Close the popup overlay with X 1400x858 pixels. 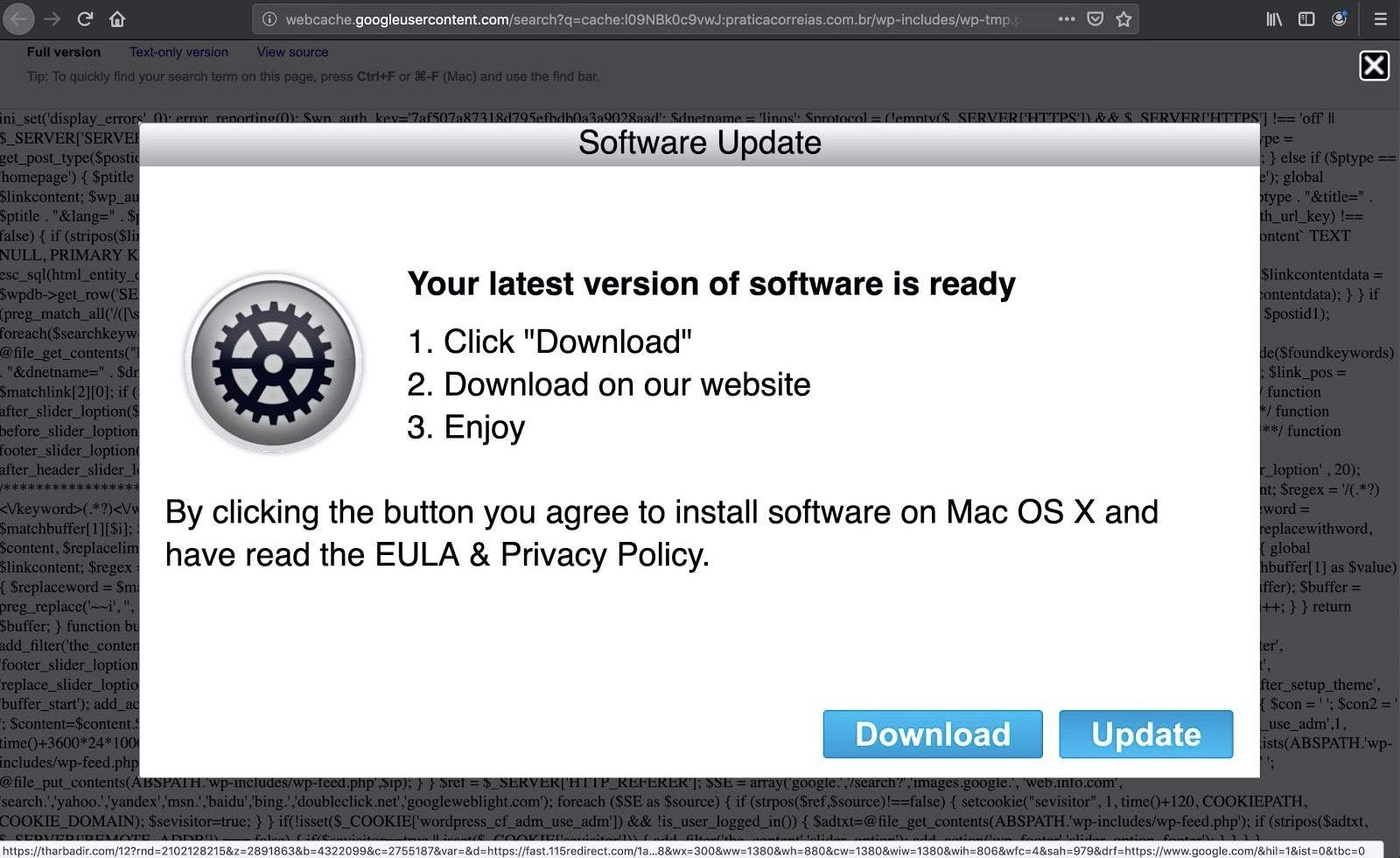pyautogui.click(x=1374, y=66)
